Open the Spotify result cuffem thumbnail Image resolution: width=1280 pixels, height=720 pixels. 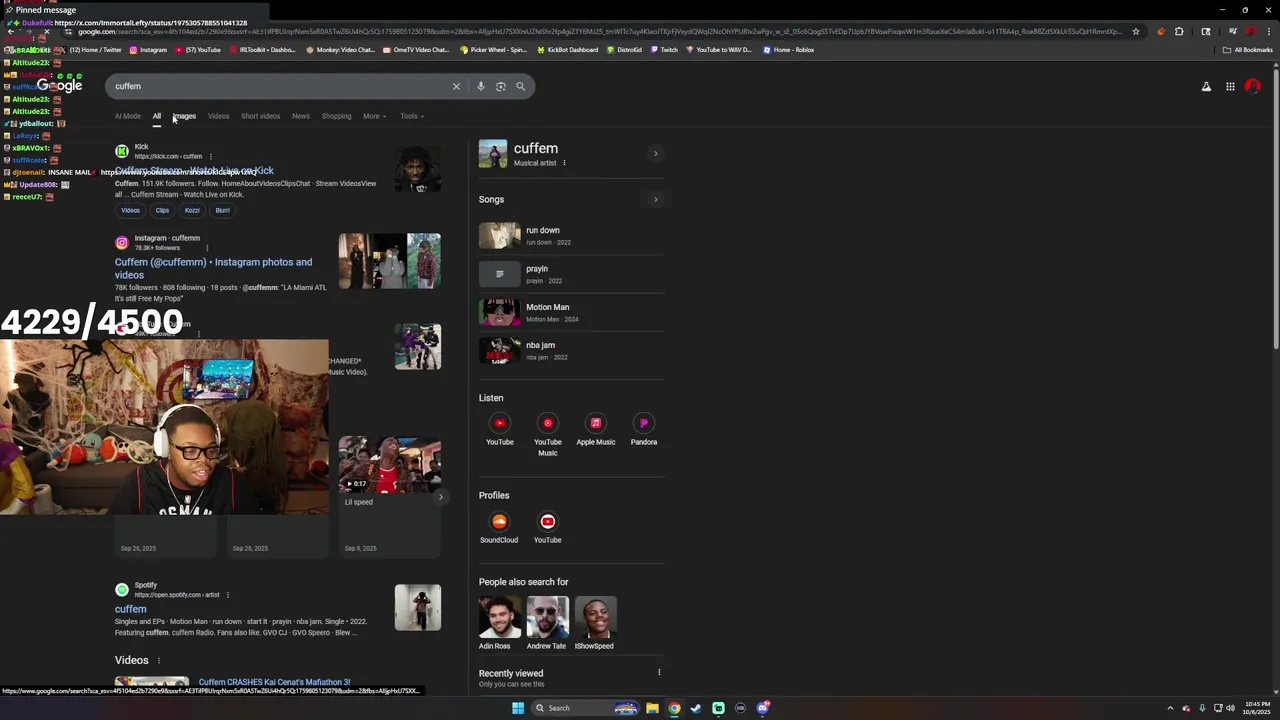(418, 608)
